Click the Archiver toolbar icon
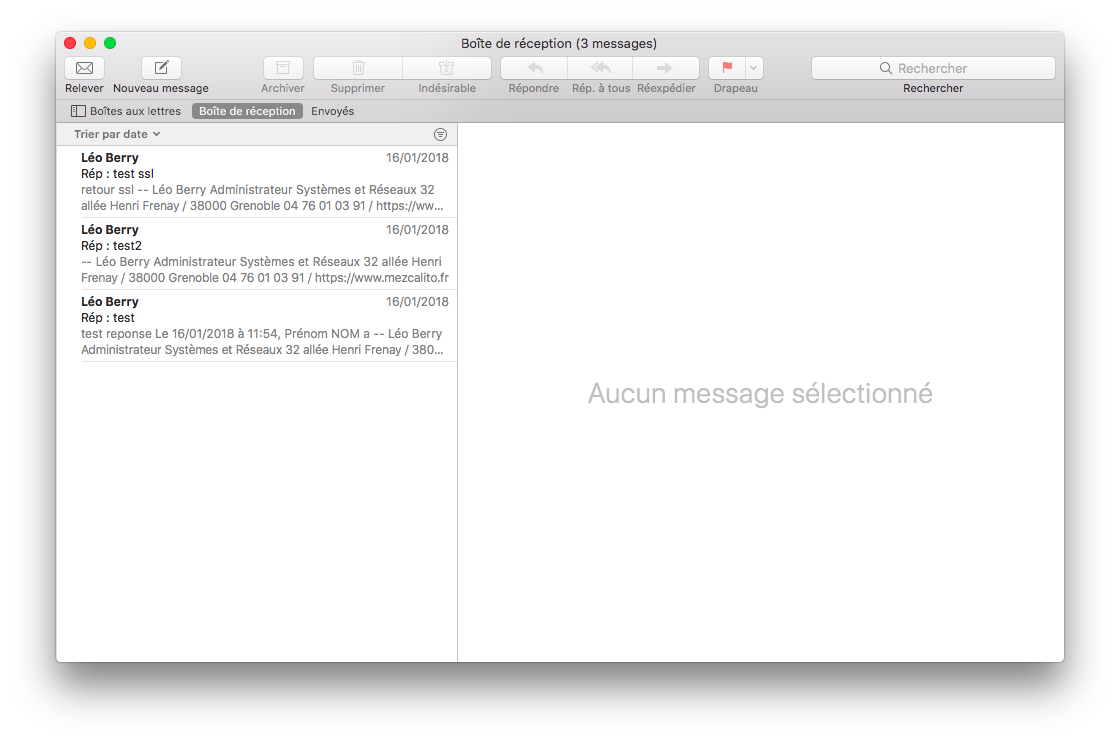This screenshot has height=742, width=1120. coord(282,68)
